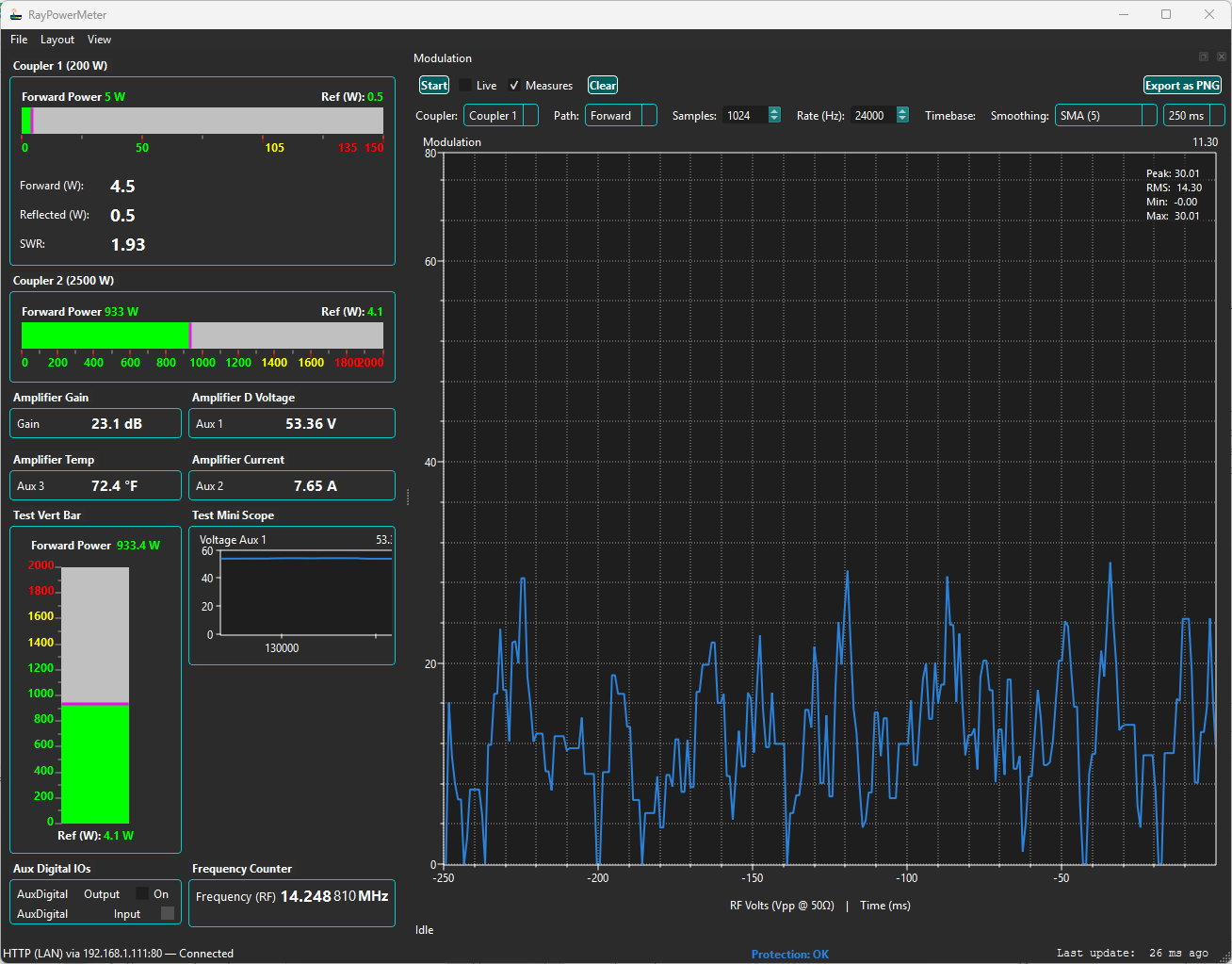
Task: Undock the Modulation panel via its restore icon
Action: pos(1202,57)
